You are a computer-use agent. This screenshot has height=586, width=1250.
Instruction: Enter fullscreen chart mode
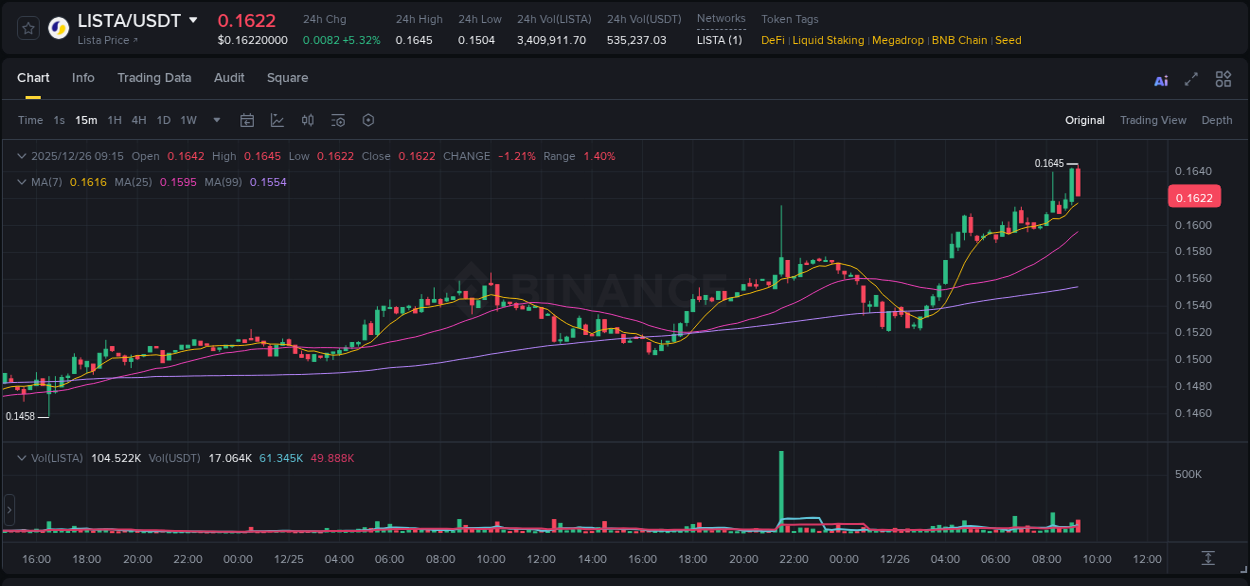1190,78
